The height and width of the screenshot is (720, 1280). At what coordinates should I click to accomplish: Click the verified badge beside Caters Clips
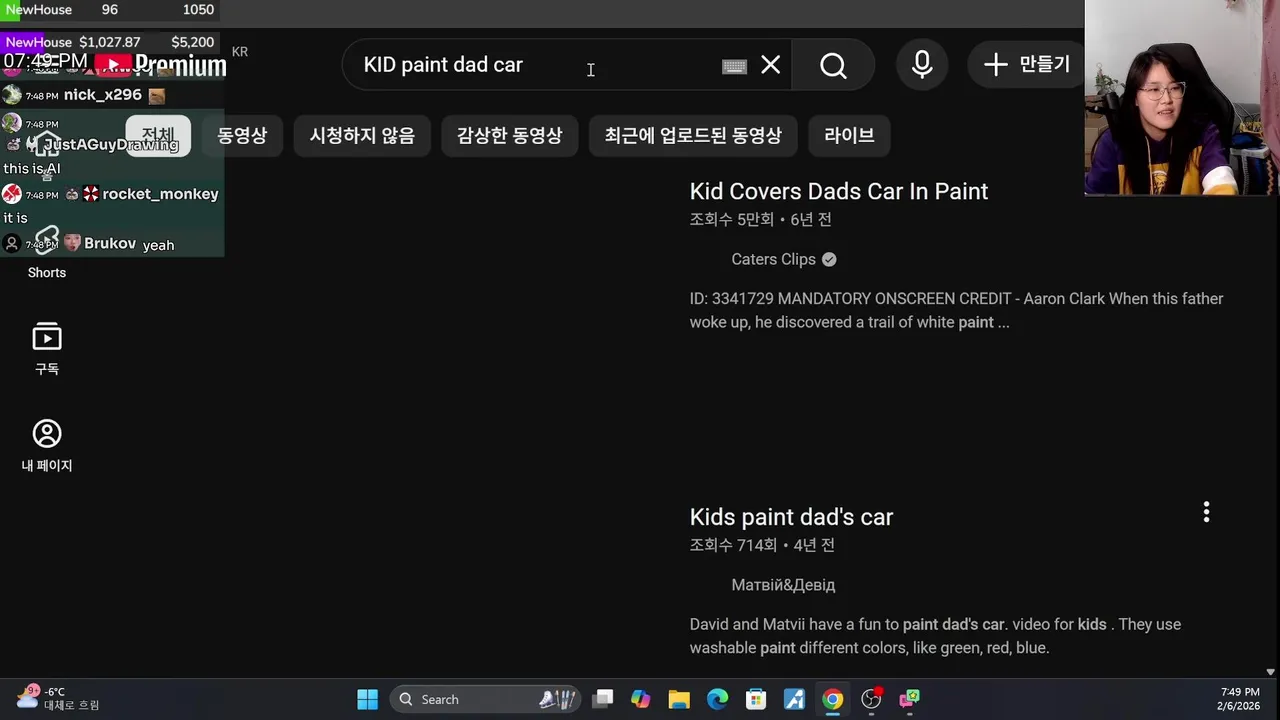coord(829,259)
